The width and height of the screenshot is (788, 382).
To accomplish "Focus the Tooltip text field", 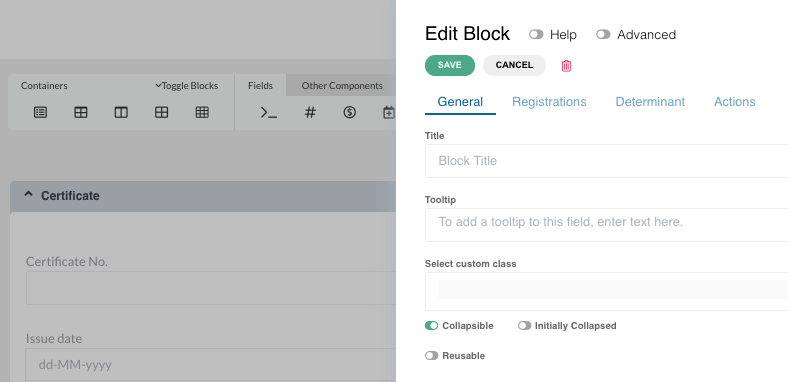I will tap(607, 225).
